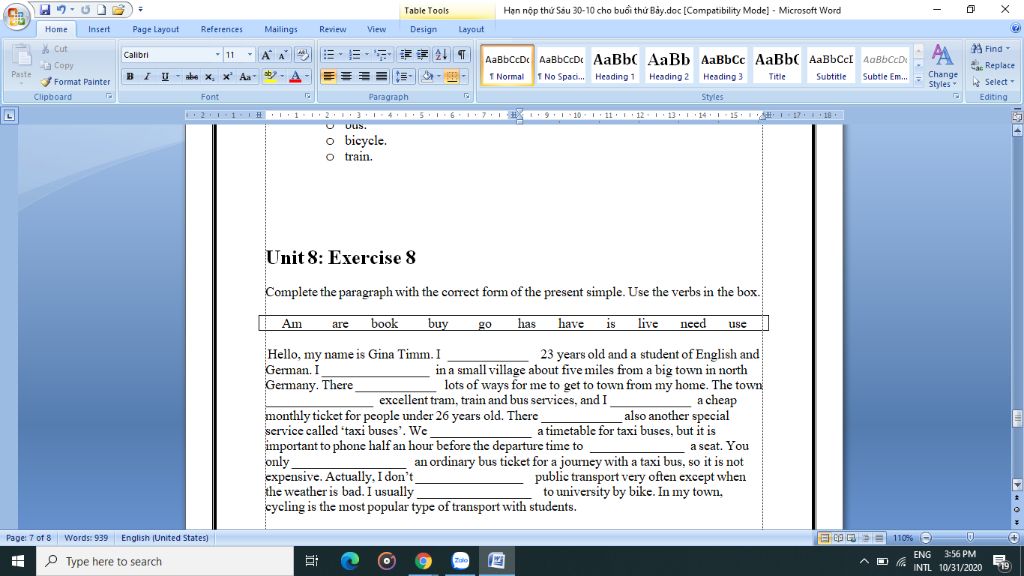Viewport: 1024px width, 576px height.
Task: Toggle Justify alignment
Action: pos(381,77)
